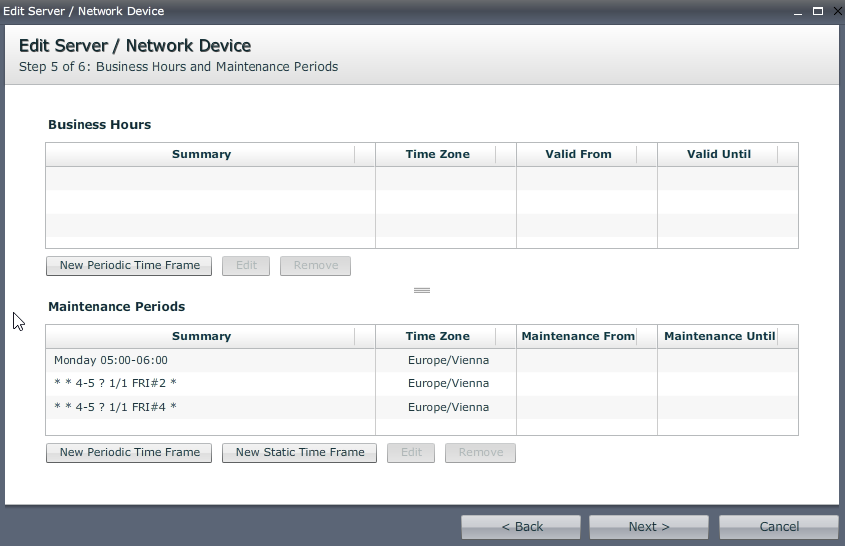Screen dimensions: 845x546
Task: Click Remove below the Maintenance Periods table
Action: [480, 453]
